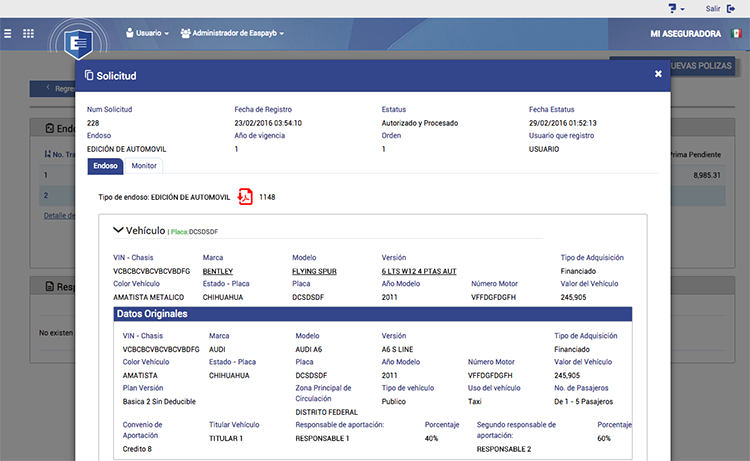Click the Resp panel document icon in background
The width and height of the screenshot is (750, 461).
[x=50, y=286]
